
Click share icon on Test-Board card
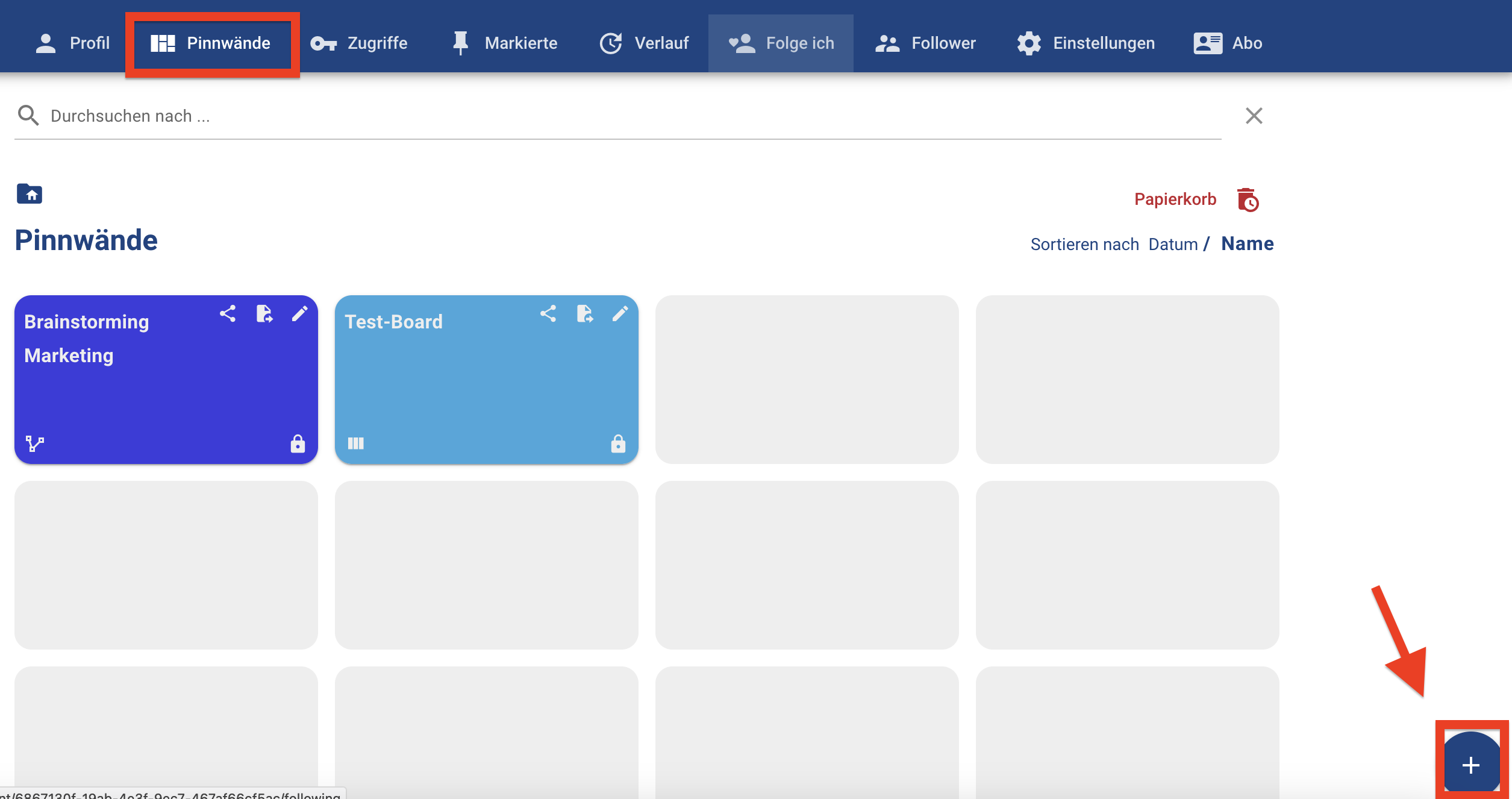548,313
